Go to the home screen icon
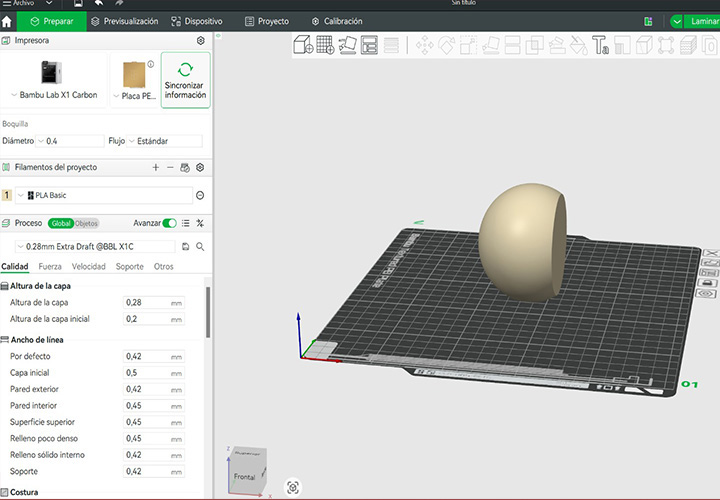The height and width of the screenshot is (500, 720). point(8,21)
